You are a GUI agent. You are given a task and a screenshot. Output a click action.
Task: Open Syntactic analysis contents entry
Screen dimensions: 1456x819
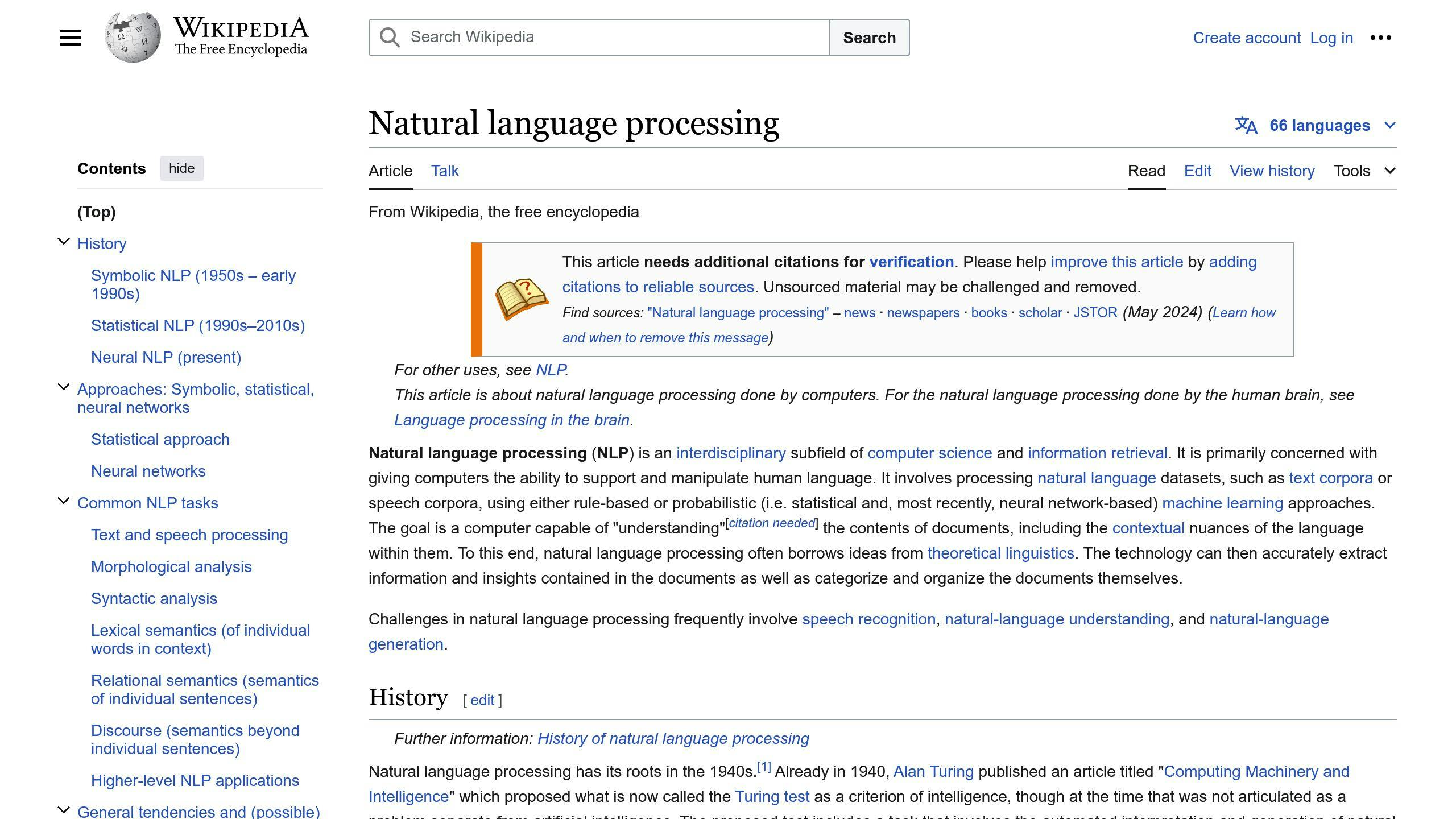pos(154,598)
